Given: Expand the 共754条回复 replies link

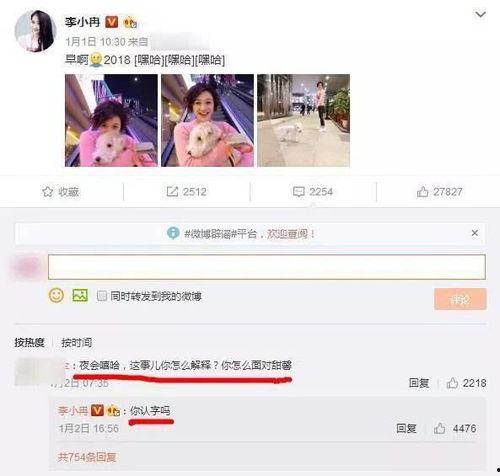Looking at the screenshot, I should pos(87,457).
